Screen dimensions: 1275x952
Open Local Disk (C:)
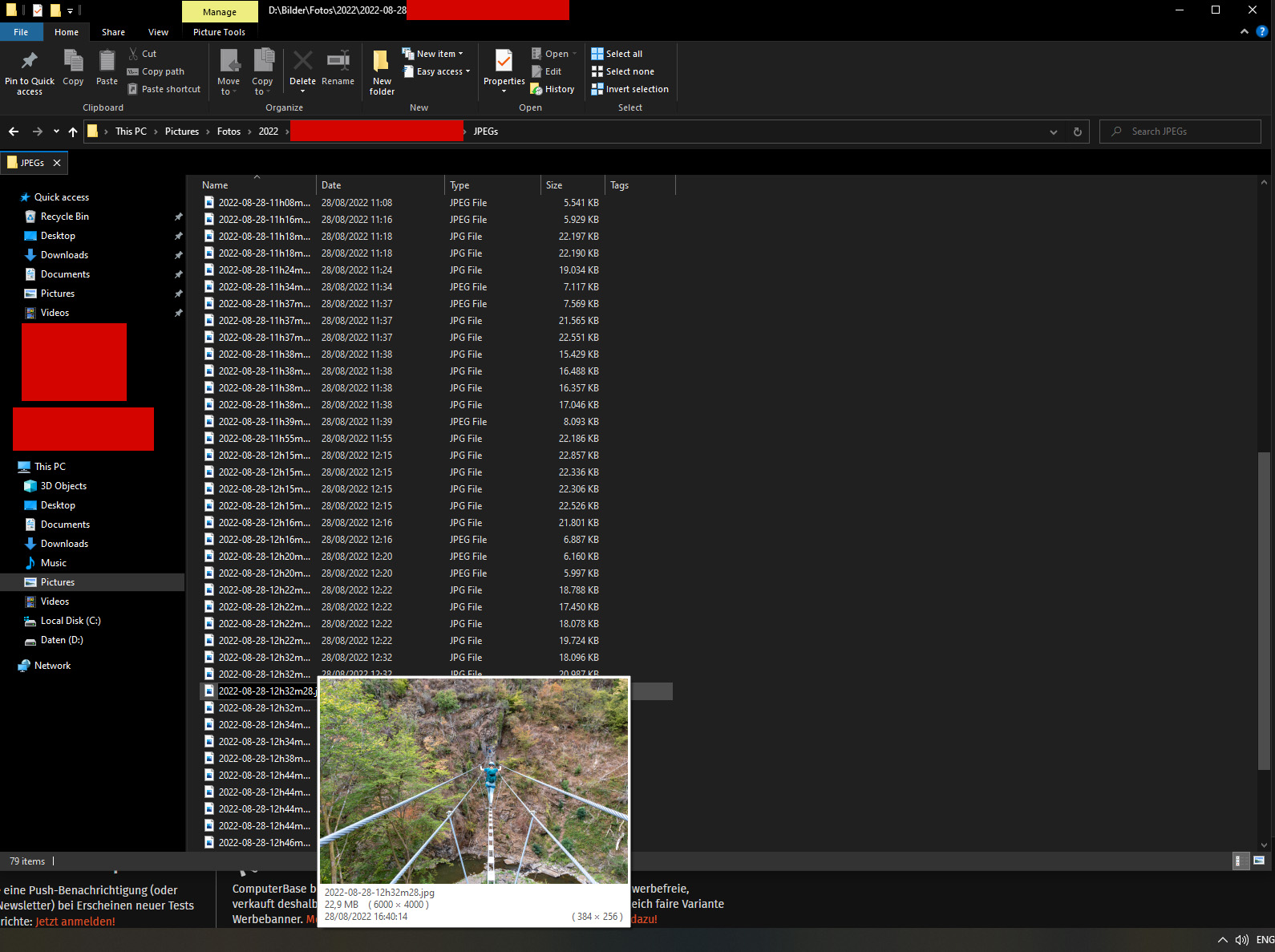coord(71,621)
